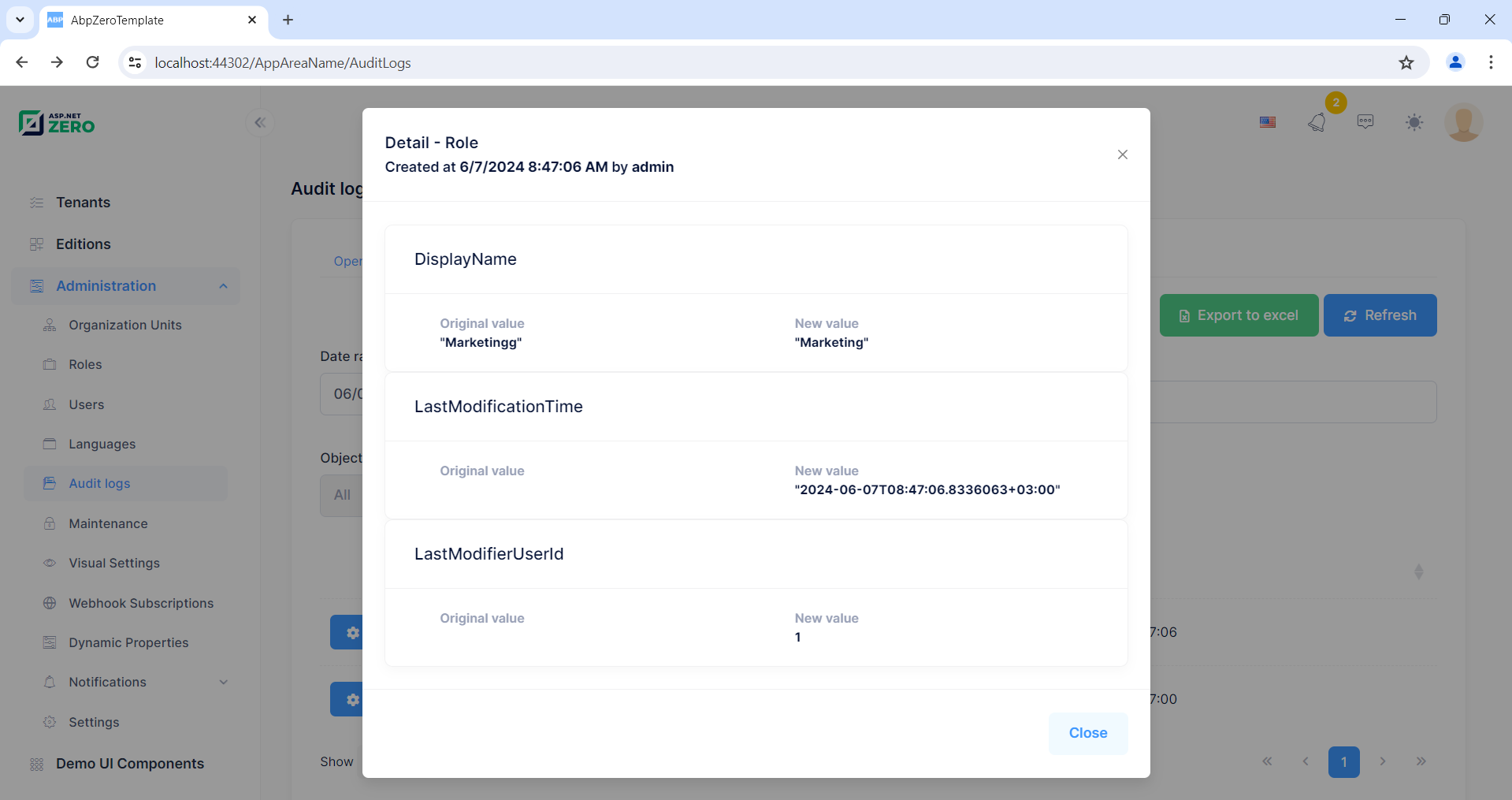Image resolution: width=1512 pixels, height=800 pixels.
Task: Reload the page in browser
Action: tap(93, 62)
